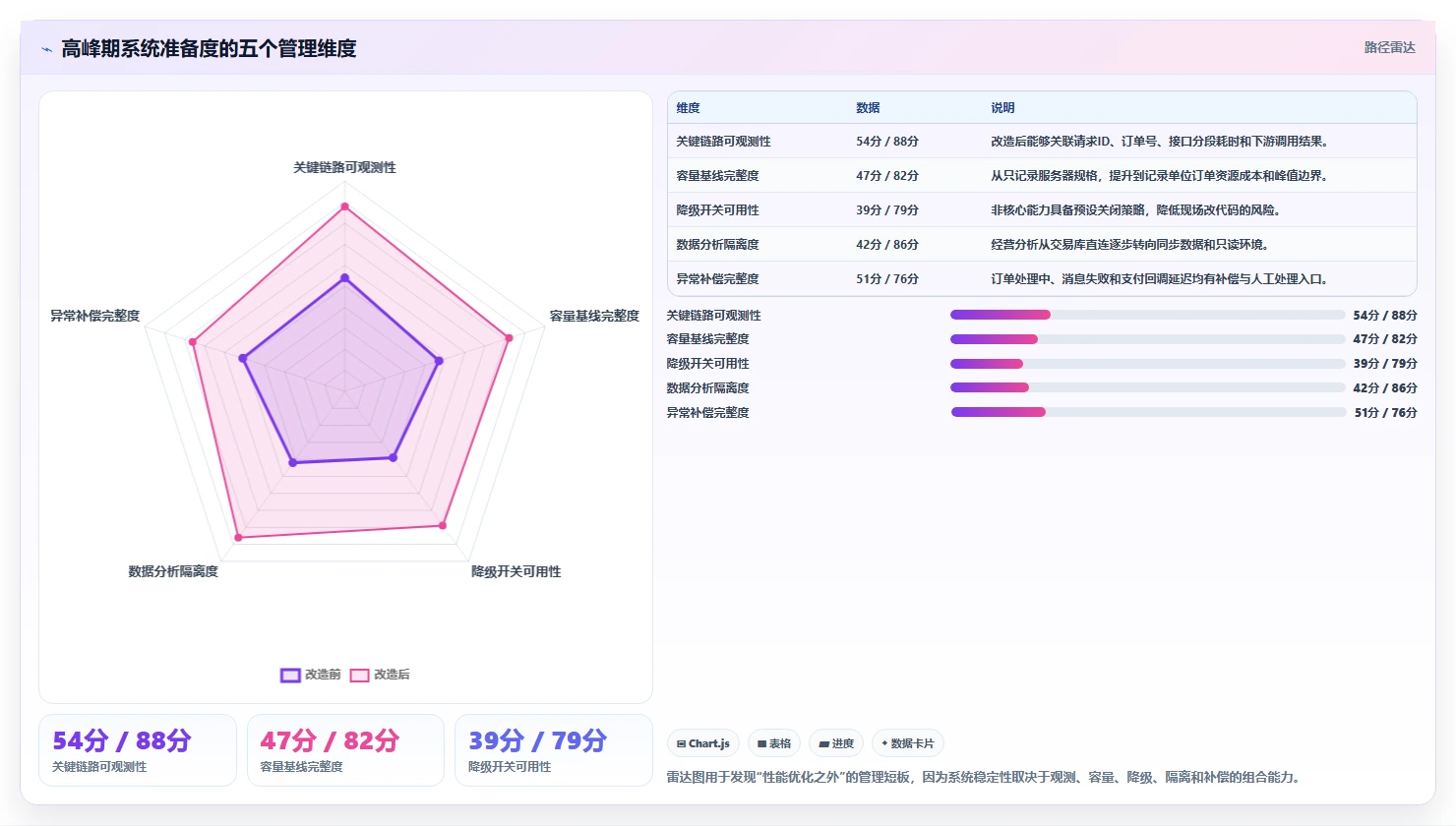The image size is (1456, 826).
Task: Click the 容量基线完整度 progress bar
Action: click(x=1147, y=339)
